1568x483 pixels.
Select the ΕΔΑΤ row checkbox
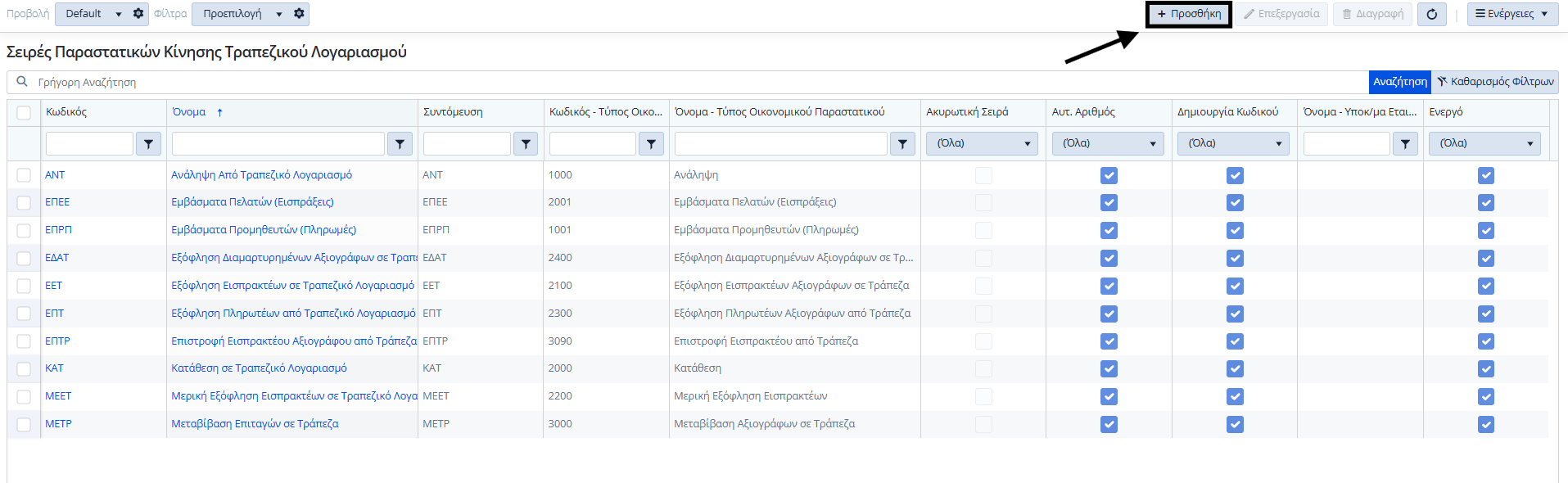24,259
